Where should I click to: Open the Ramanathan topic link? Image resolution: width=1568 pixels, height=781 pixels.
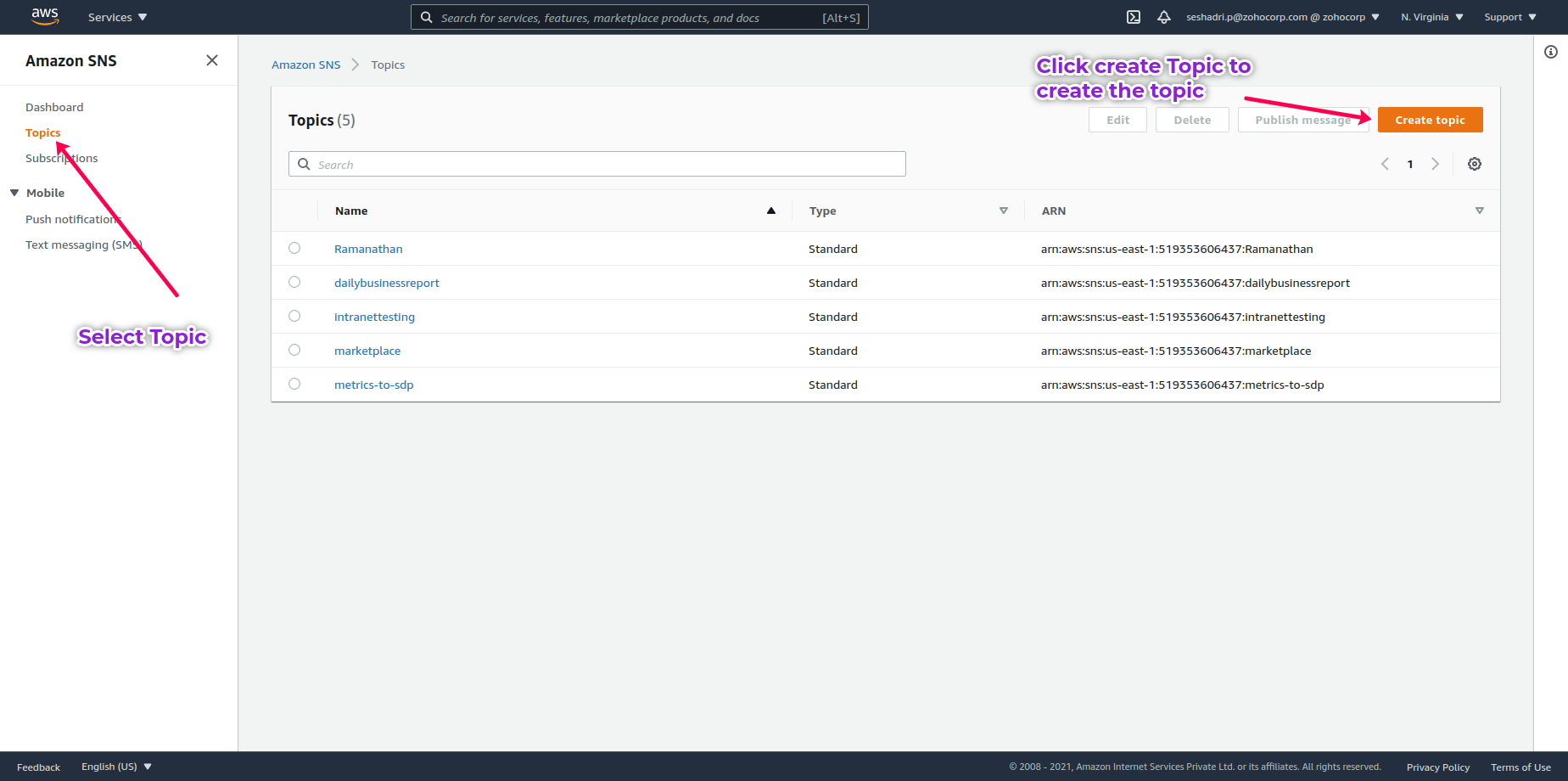click(368, 249)
